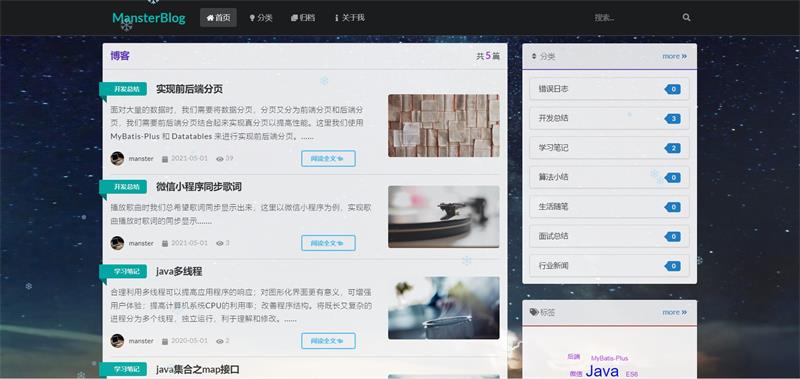This screenshot has width=800, height=379.
Task: Select 算法小结 category
Action: 609,178
